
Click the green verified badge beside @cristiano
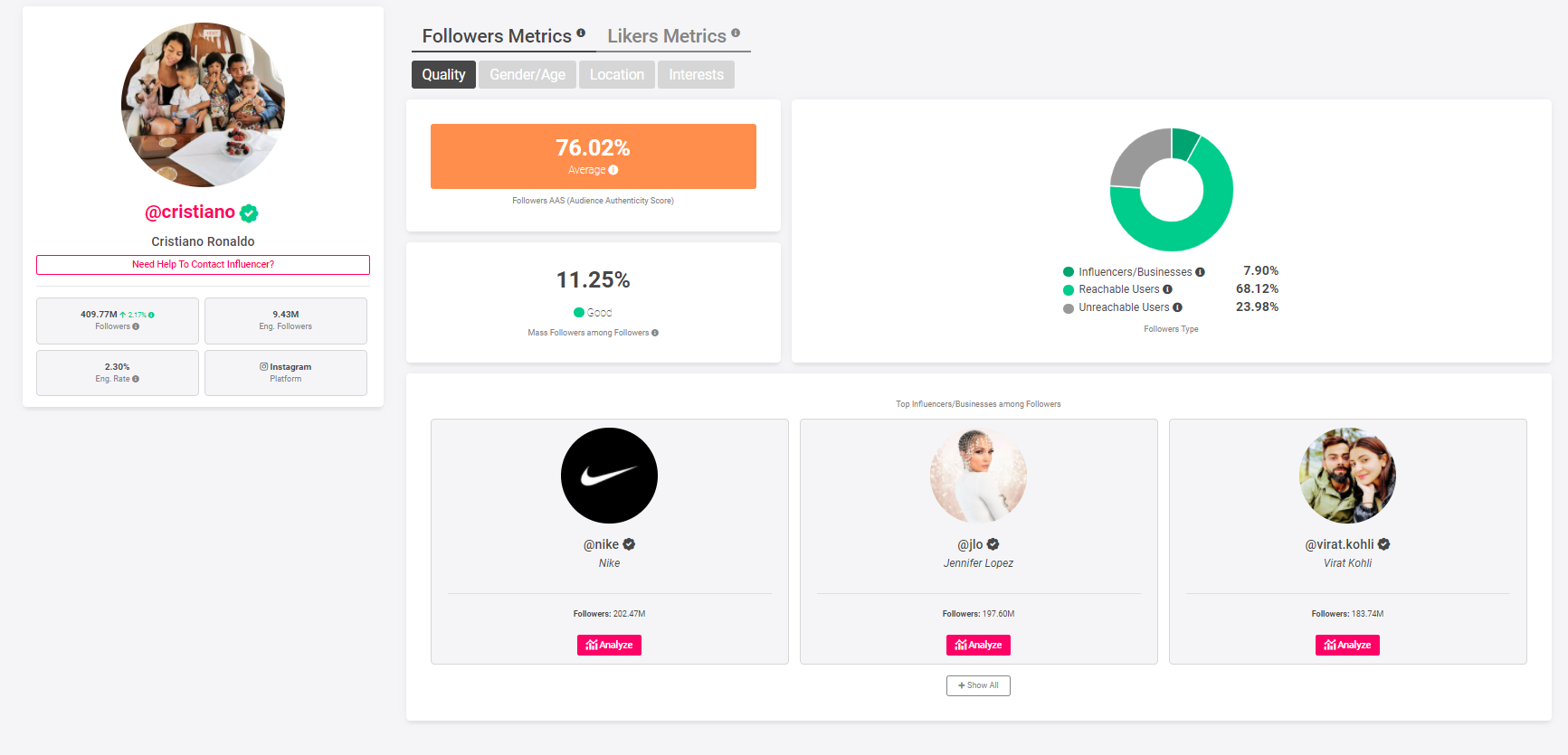[x=249, y=213]
